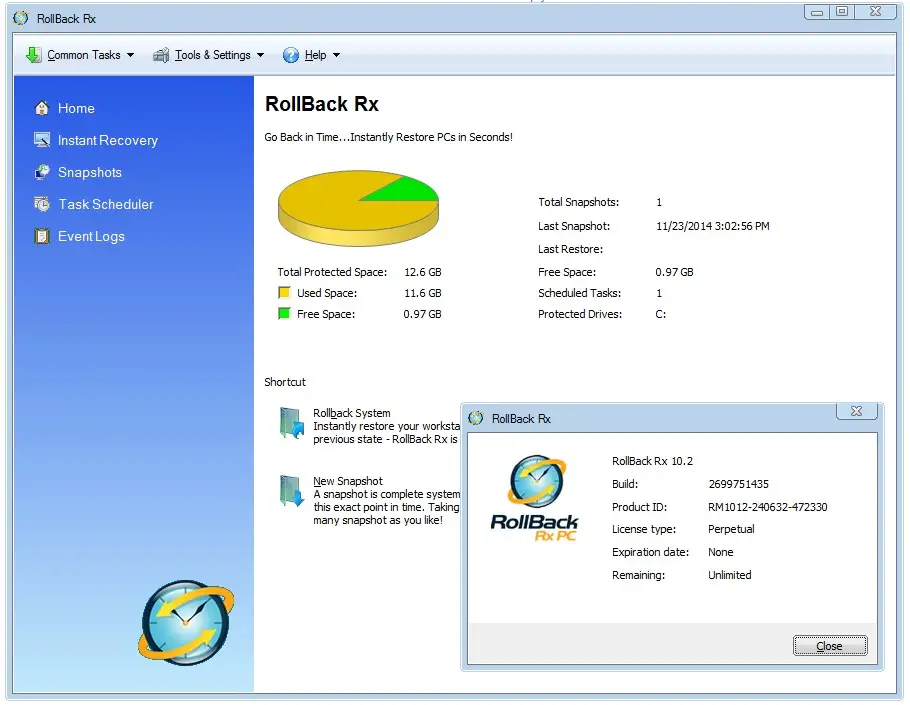The image size is (910, 705).
Task: Click the Tools & Settings toolbox icon
Action: click(x=161, y=55)
